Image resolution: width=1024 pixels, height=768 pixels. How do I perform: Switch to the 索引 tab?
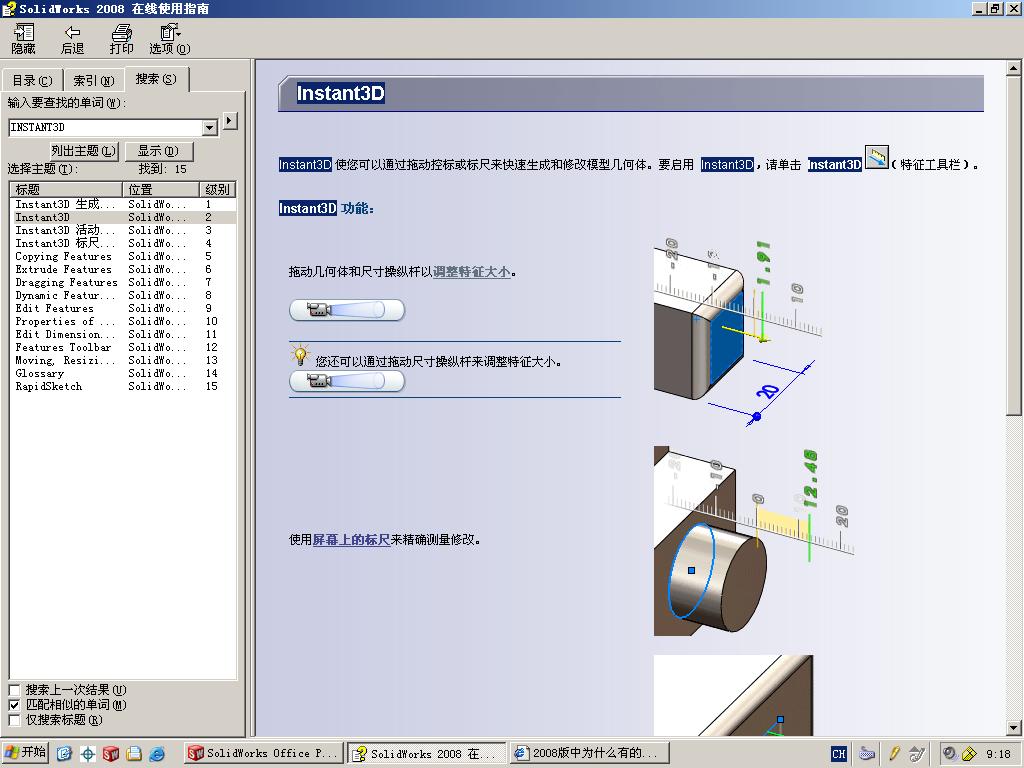pos(94,80)
